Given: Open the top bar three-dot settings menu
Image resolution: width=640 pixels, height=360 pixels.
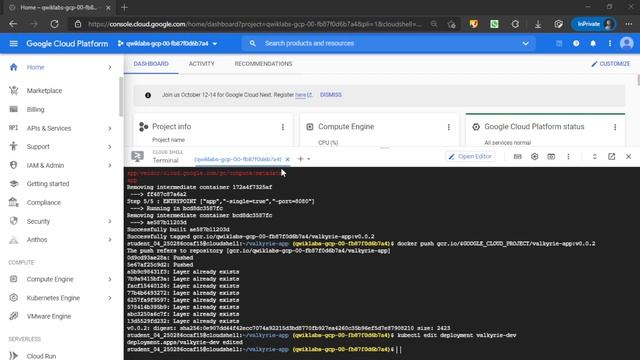Looking at the screenshot, I should point(610,43).
